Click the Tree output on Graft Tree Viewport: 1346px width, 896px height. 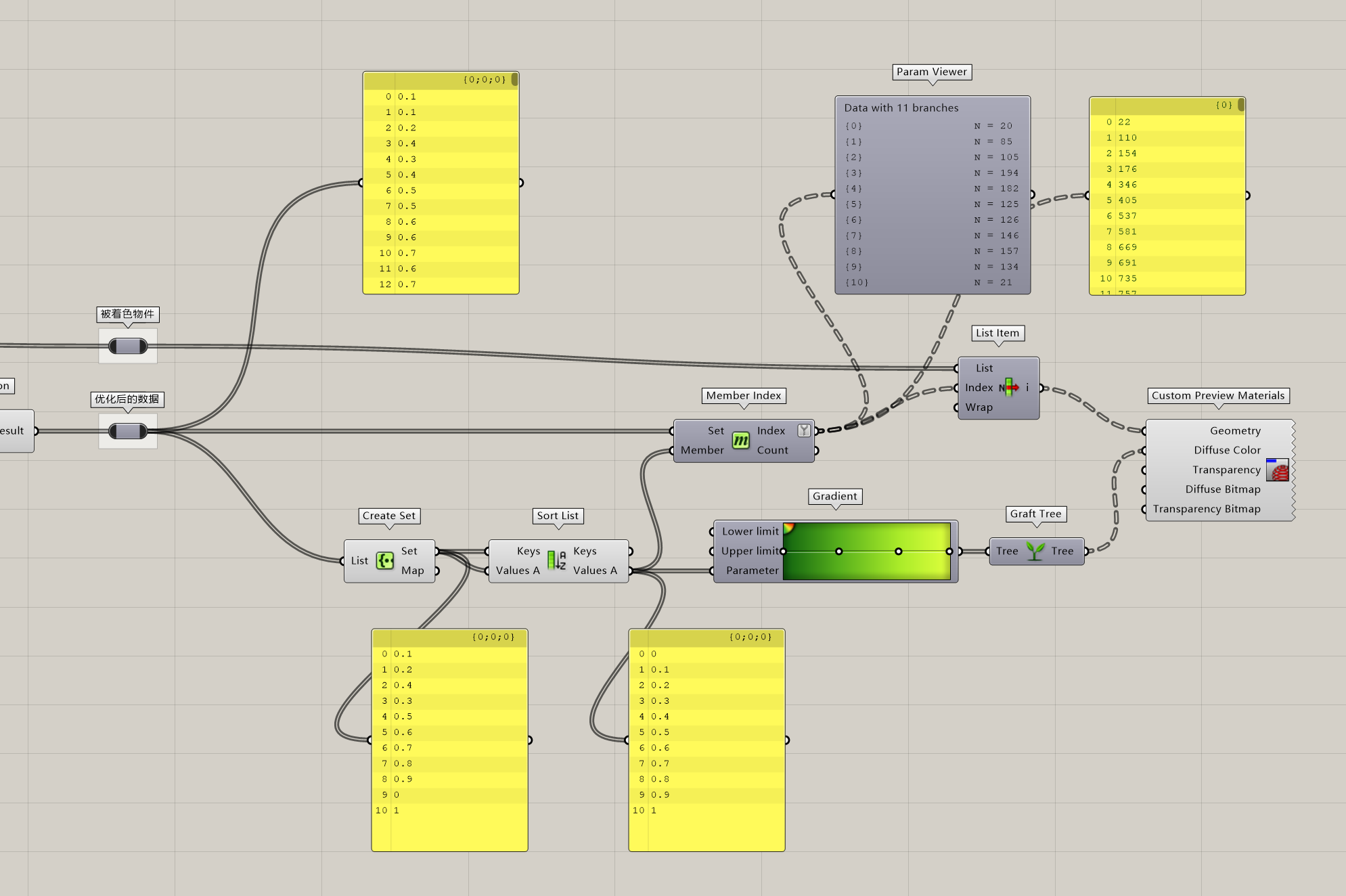pos(1062,551)
